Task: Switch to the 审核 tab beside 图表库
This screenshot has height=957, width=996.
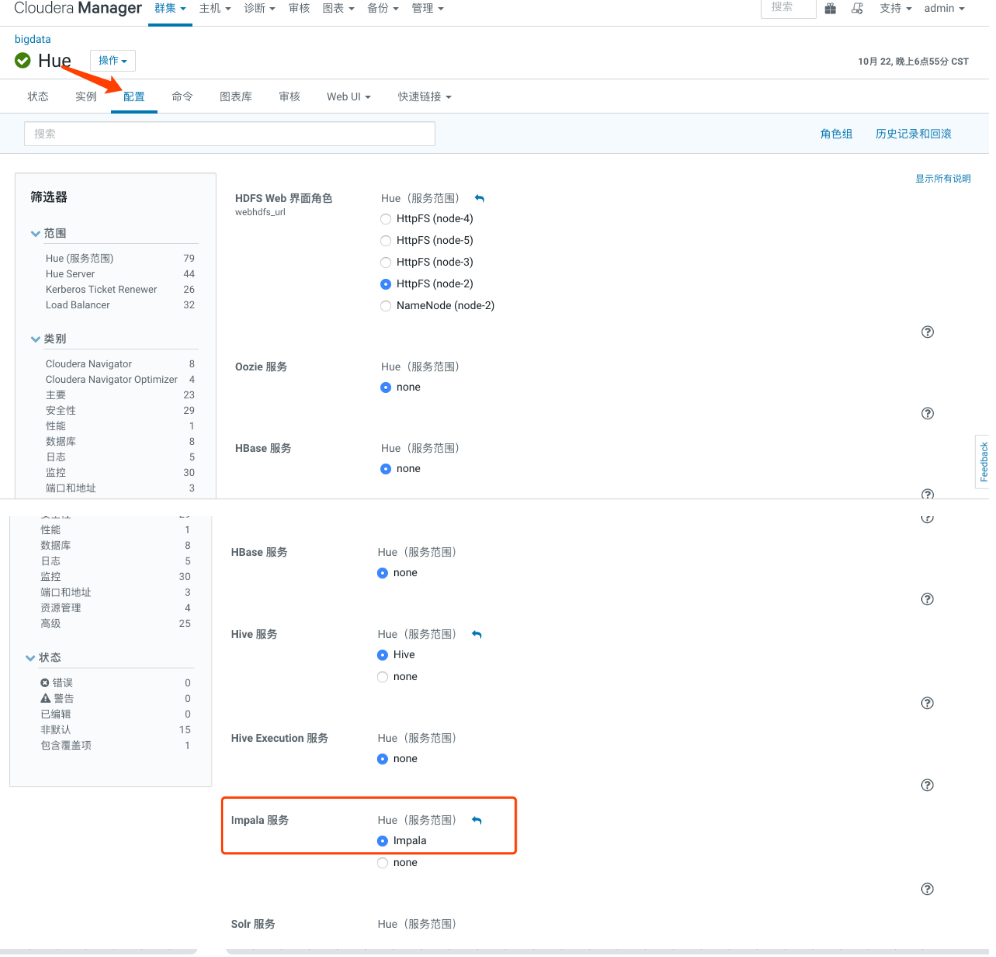Action: pos(292,97)
